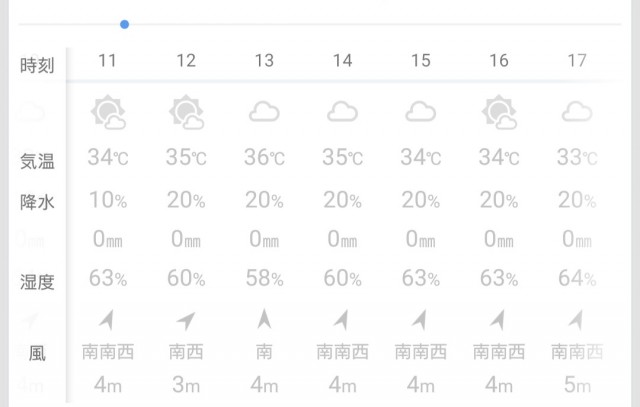
Task: Click the 10% precipitation value at 11 o'clock
Action: 107,200
